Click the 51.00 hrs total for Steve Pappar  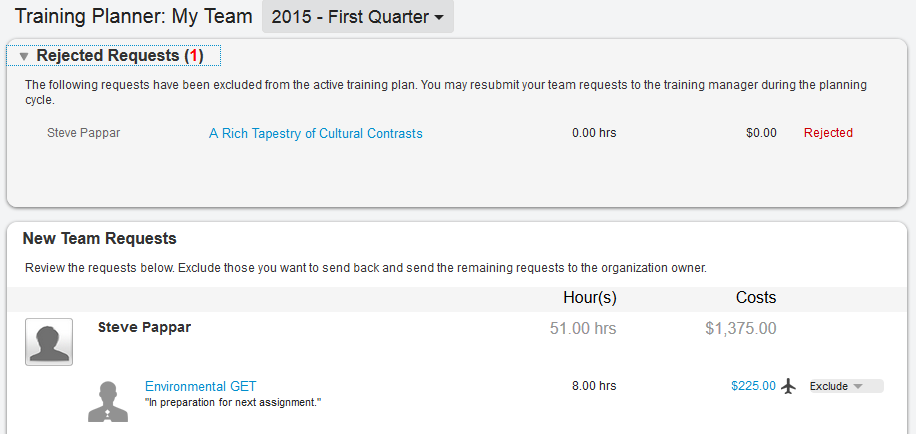tap(583, 328)
